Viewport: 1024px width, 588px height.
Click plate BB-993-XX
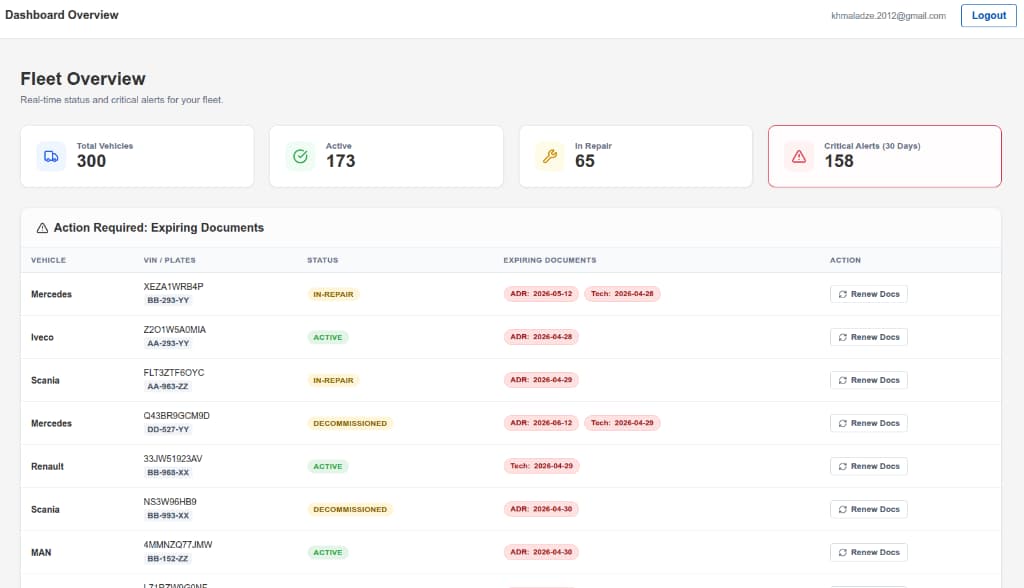pyautogui.click(x=168, y=516)
